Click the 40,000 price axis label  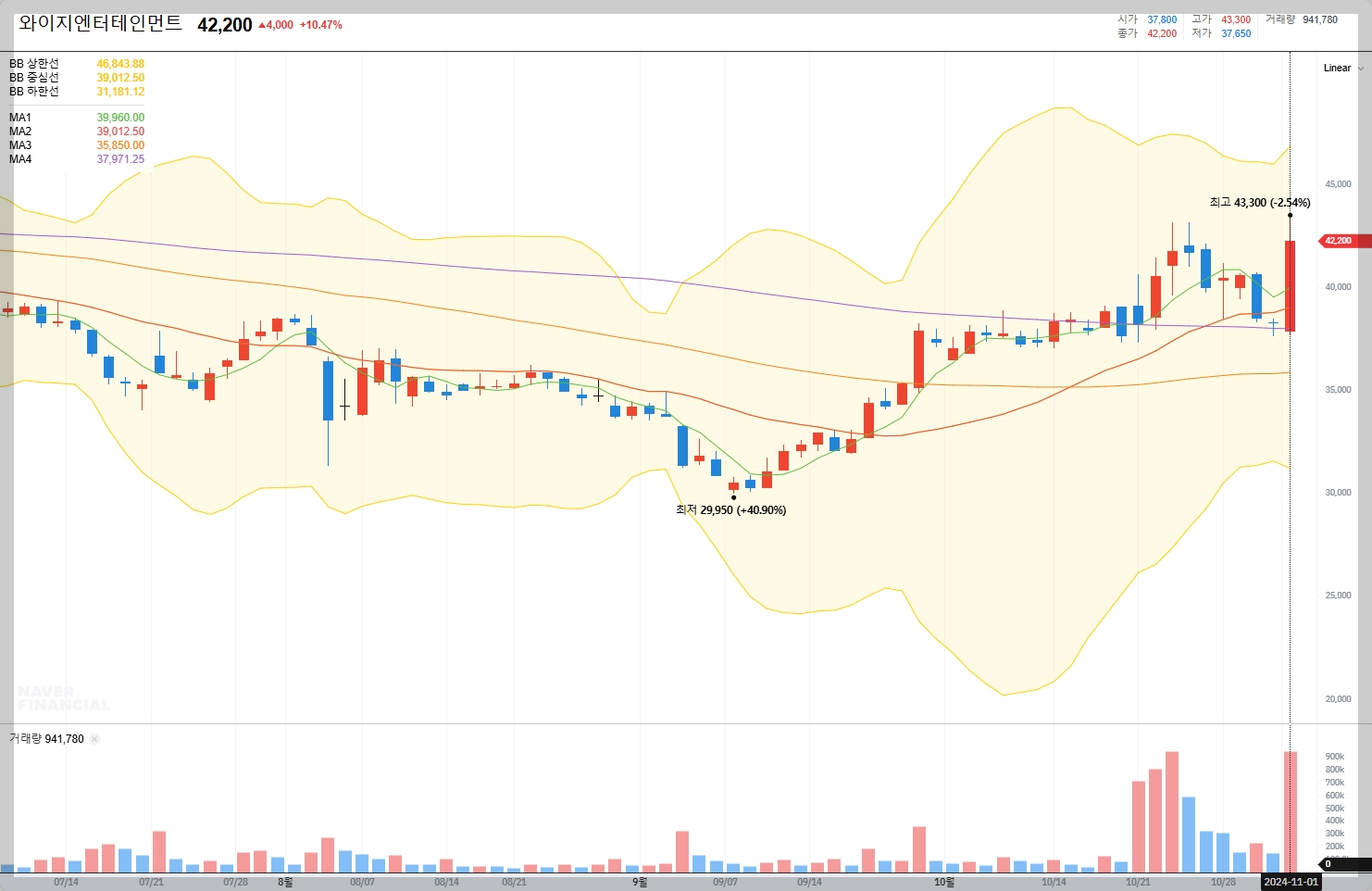[1338, 287]
